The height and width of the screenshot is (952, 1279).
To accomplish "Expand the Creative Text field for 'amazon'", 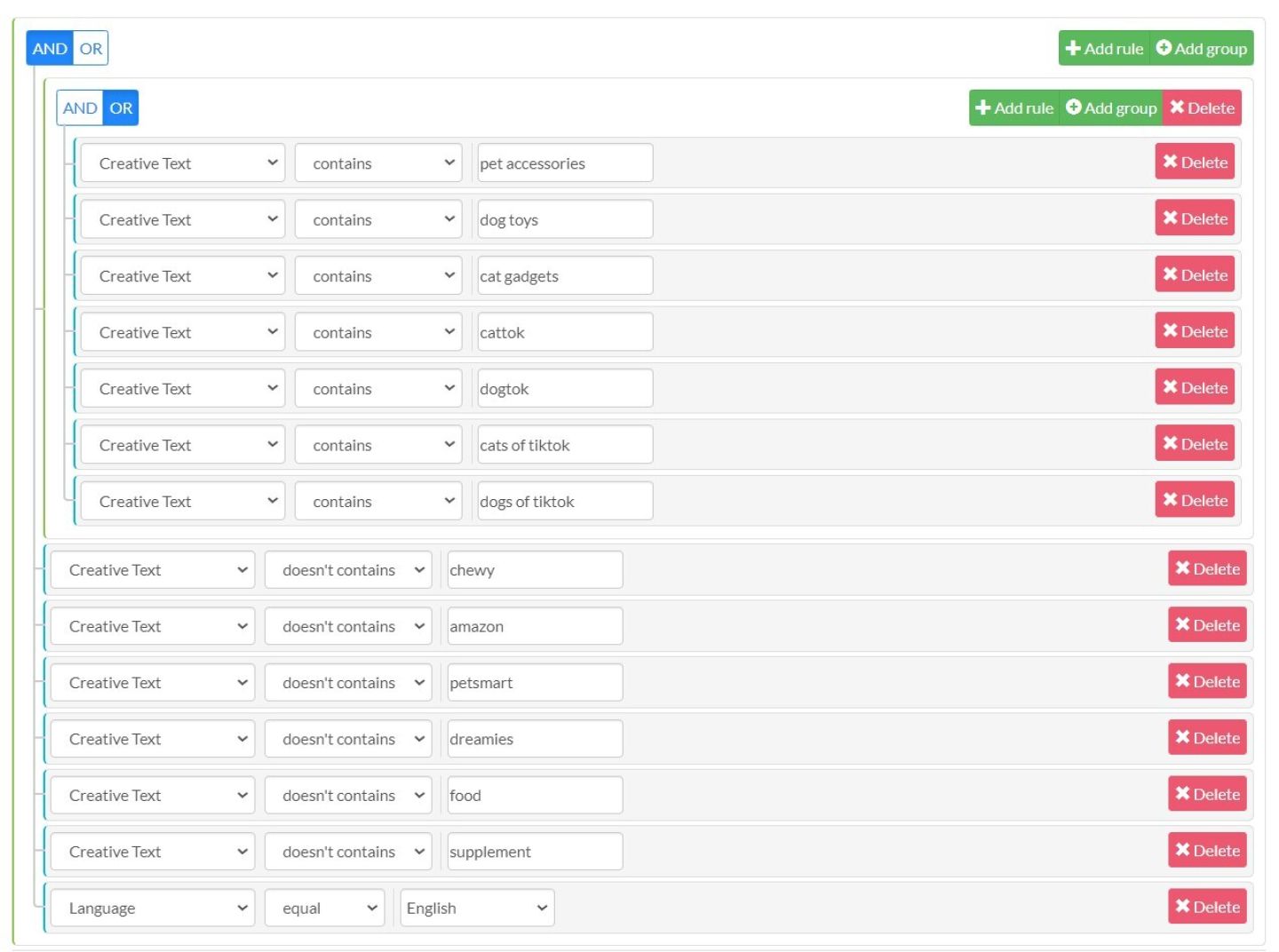I will point(153,626).
